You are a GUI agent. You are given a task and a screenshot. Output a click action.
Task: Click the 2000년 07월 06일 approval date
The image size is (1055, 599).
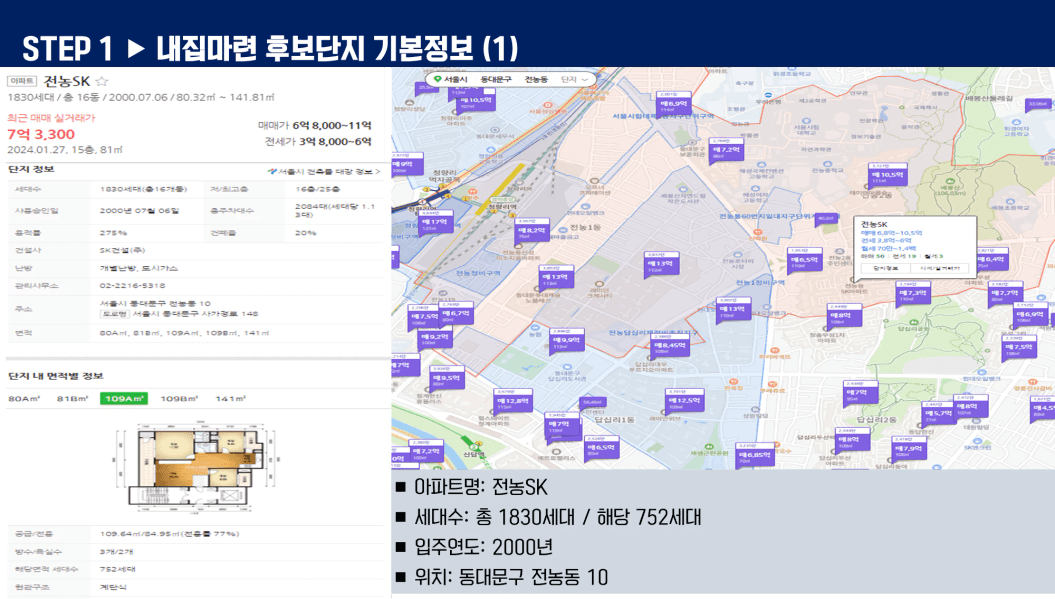pyautogui.click(x=139, y=211)
